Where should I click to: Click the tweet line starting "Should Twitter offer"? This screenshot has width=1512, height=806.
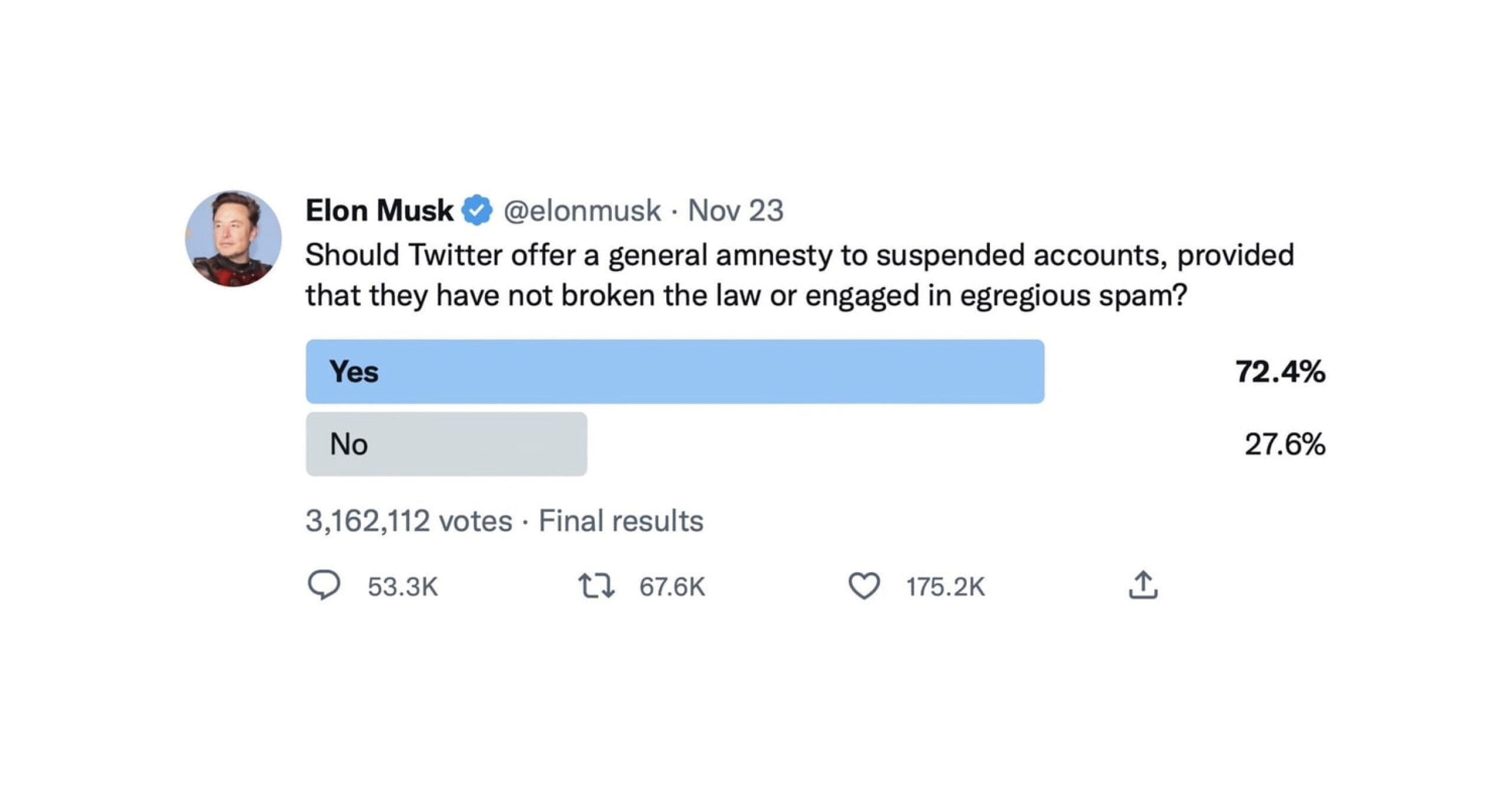click(x=799, y=255)
